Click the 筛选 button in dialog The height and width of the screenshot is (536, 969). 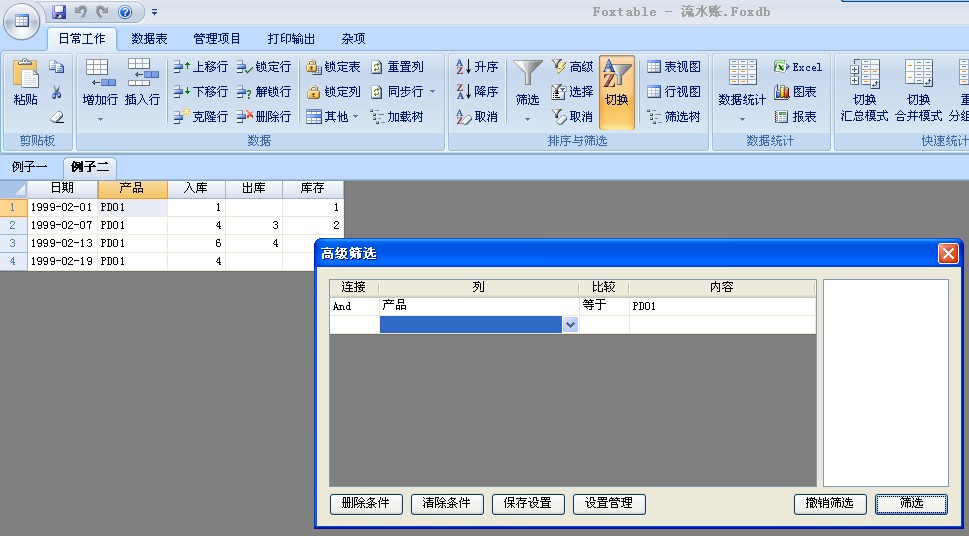(x=912, y=504)
